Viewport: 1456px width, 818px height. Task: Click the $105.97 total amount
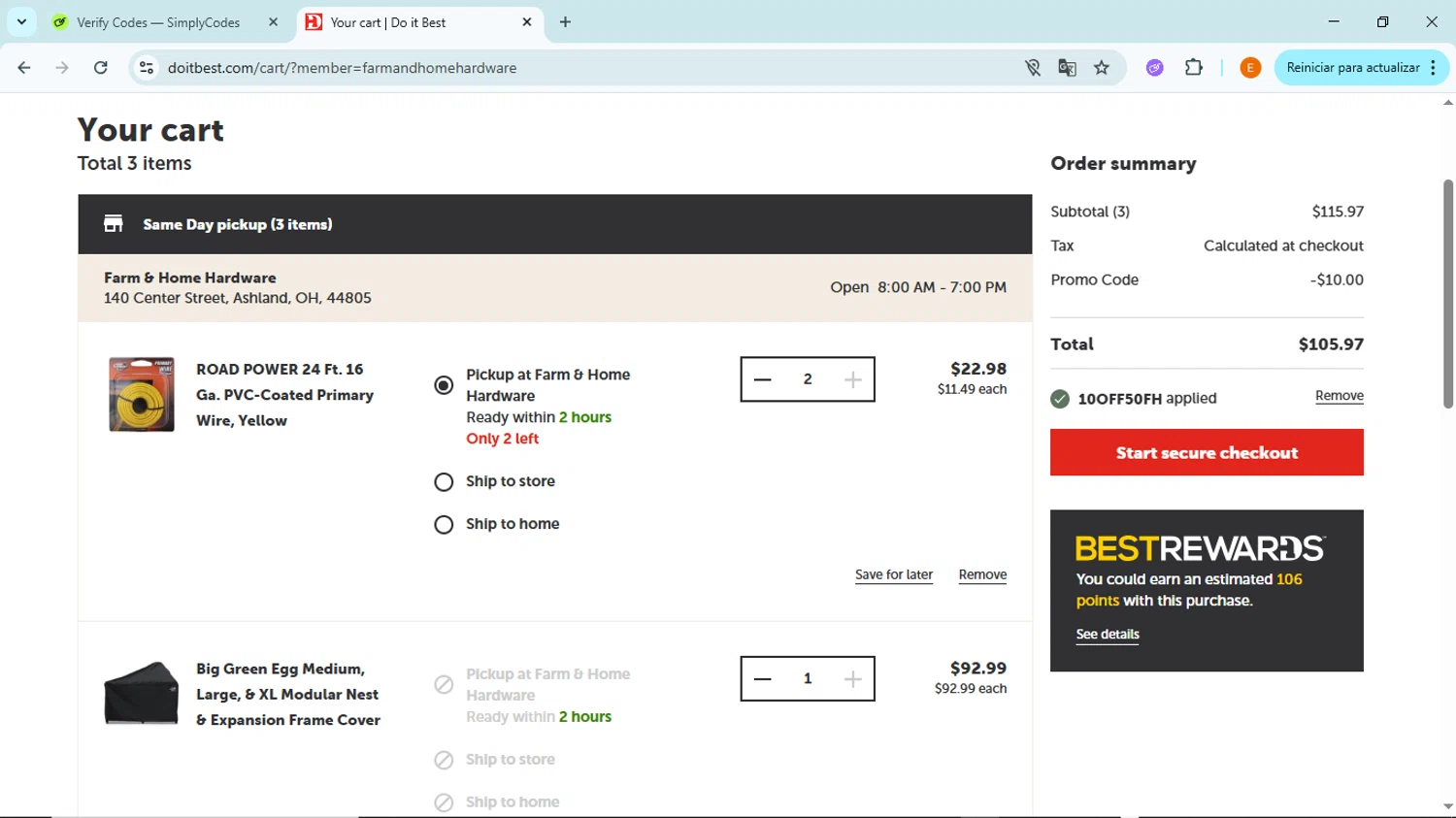(x=1331, y=344)
